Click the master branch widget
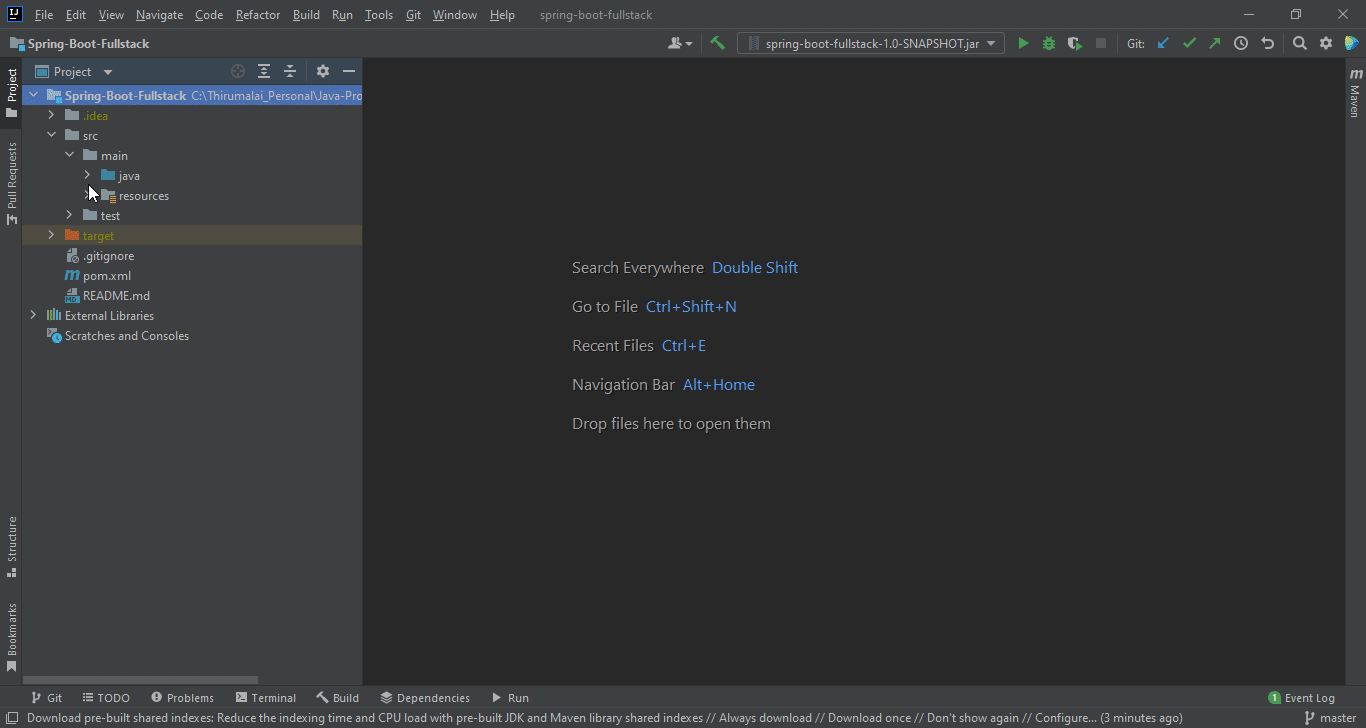This screenshot has height=728, width=1366. click(x=1331, y=718)
